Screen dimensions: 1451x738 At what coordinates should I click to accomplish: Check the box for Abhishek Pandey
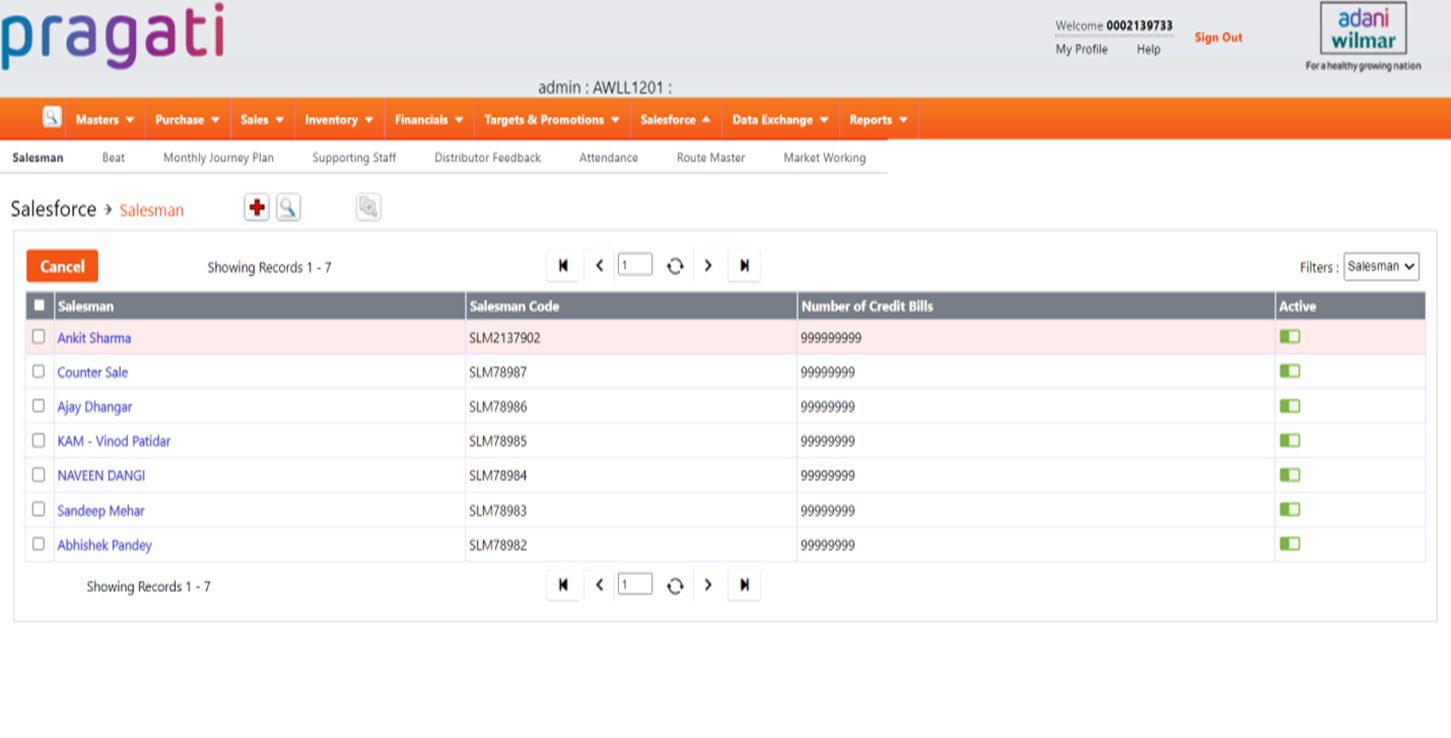click(39, 544)
